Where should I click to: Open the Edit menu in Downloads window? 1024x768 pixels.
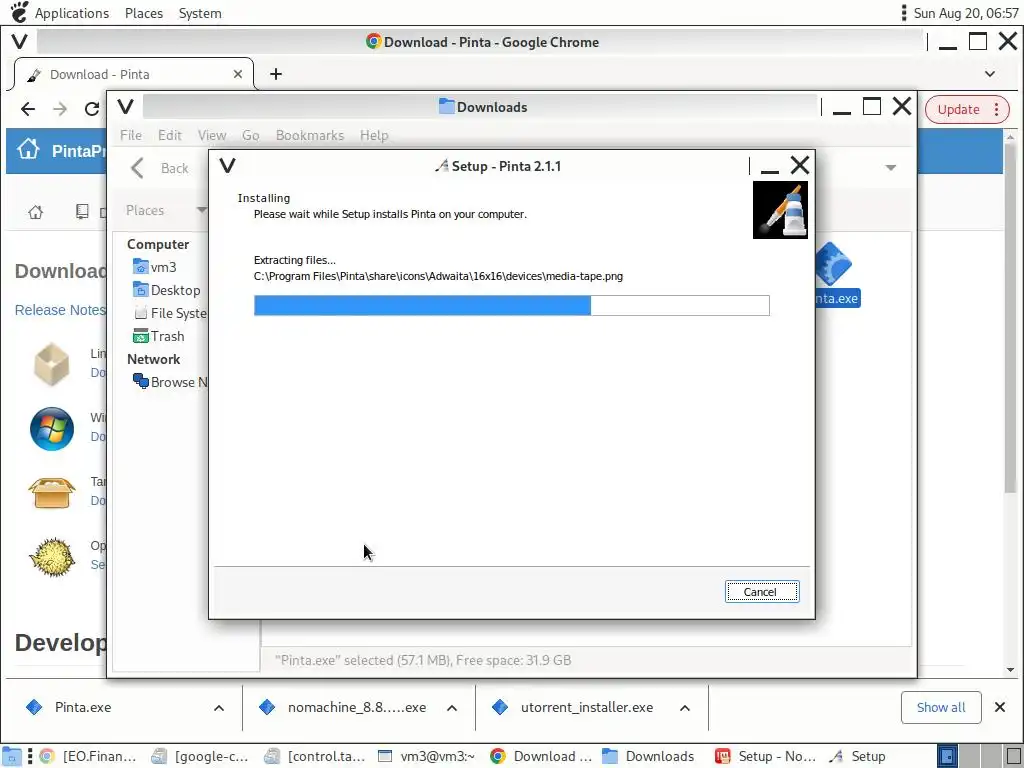tap(170, 135)
